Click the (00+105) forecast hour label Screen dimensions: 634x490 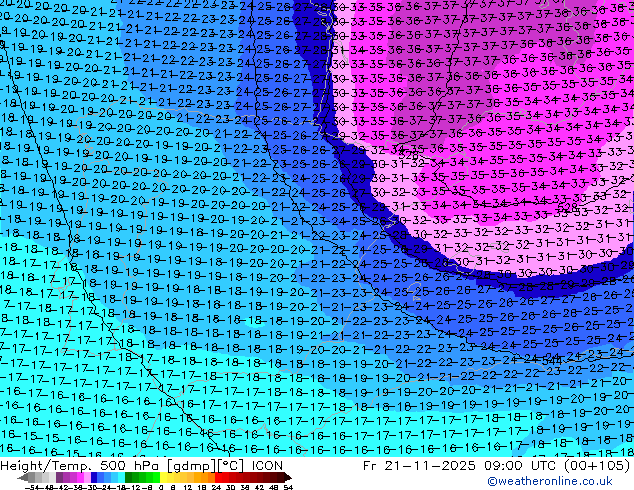597,466
